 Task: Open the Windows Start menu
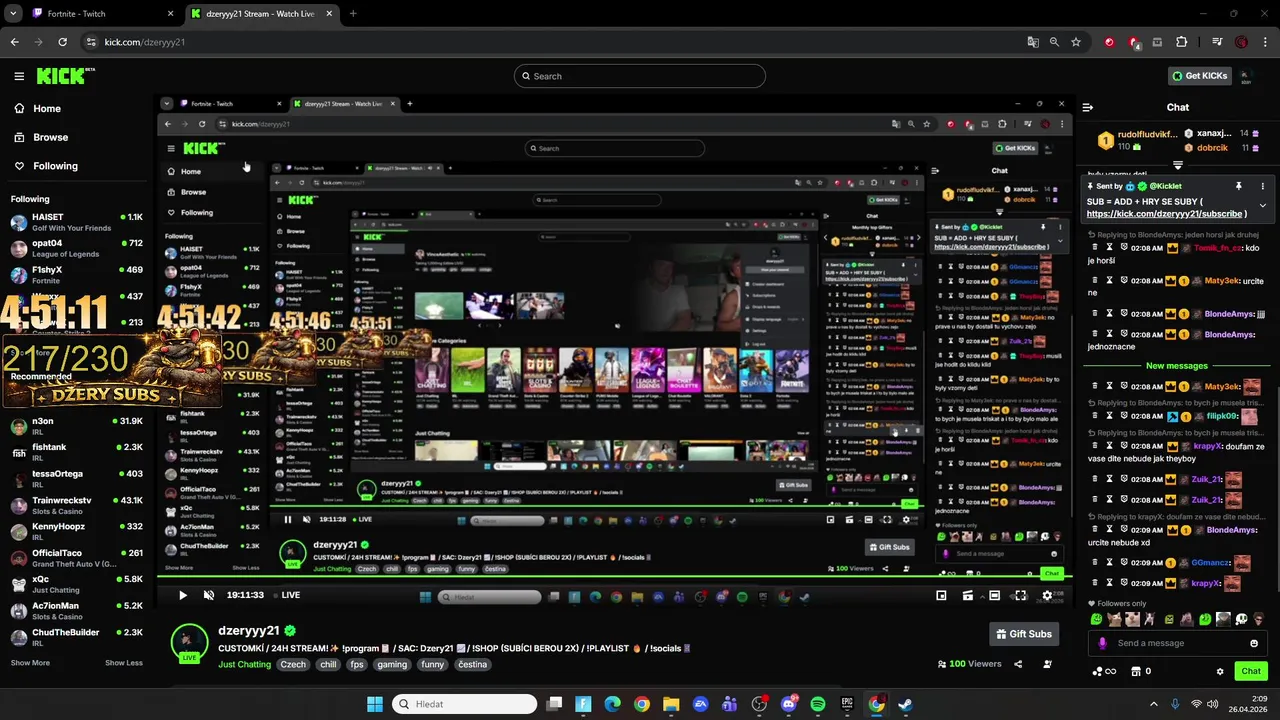[x=374, y=704]
